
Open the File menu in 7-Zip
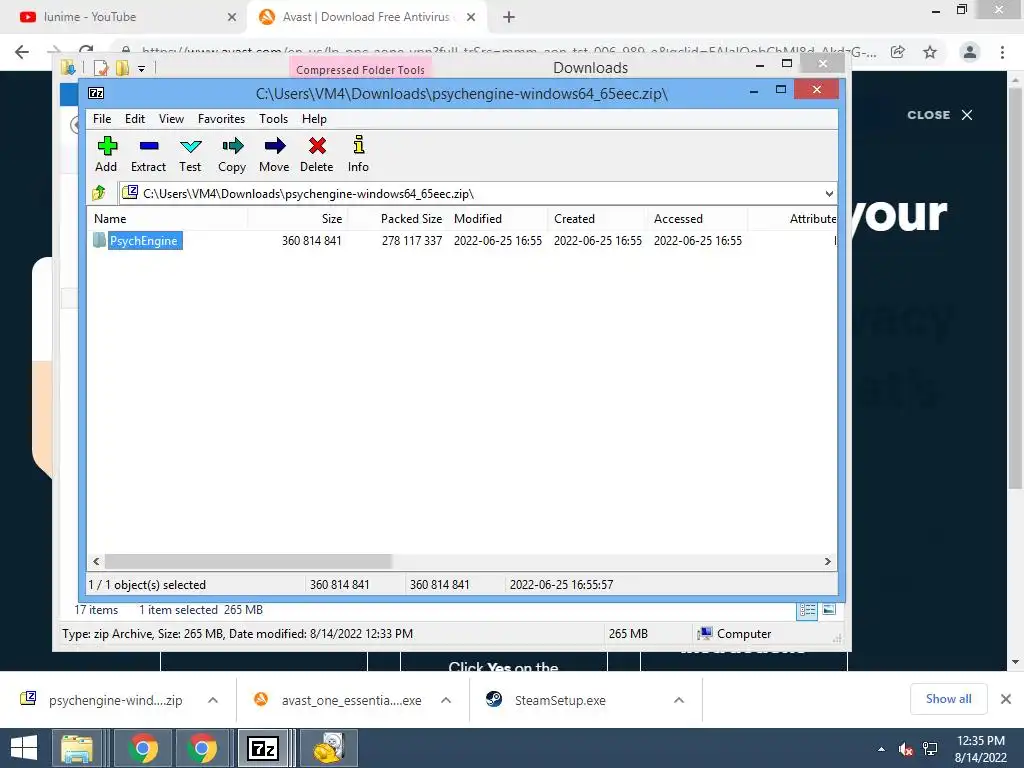[x=102, y=119]
